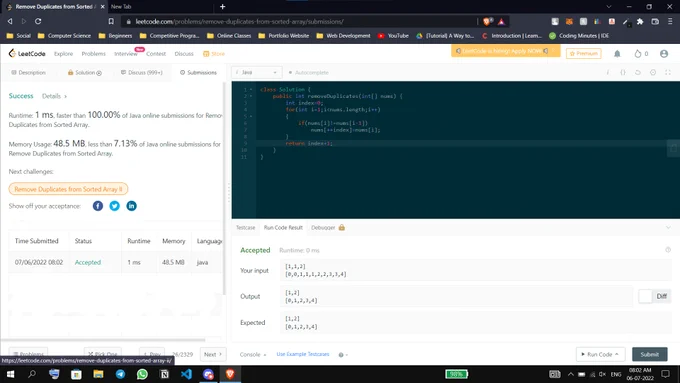Open the notifications bell

(617, 53)
